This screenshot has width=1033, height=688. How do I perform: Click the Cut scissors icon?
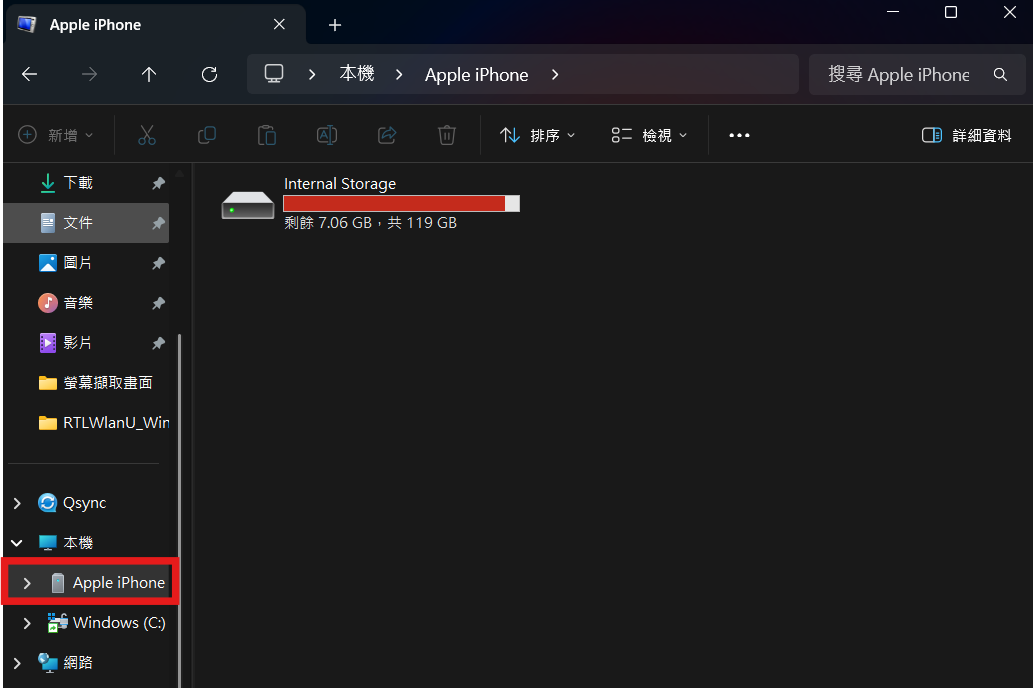click(147, 135)
